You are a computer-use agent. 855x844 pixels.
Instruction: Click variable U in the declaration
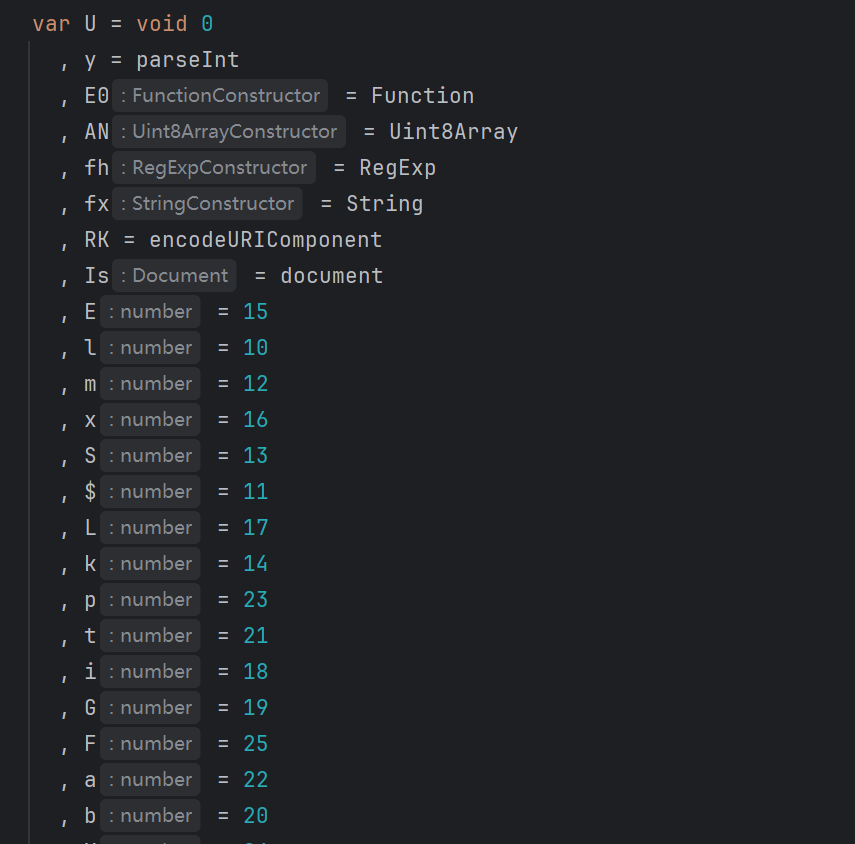(x=91, y=24)
